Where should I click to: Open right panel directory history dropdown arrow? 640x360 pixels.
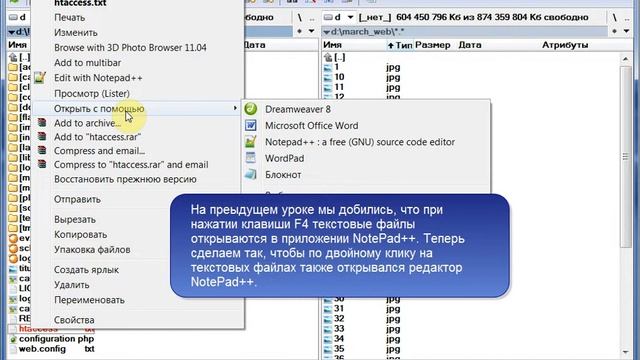click(x=626, y=31)
